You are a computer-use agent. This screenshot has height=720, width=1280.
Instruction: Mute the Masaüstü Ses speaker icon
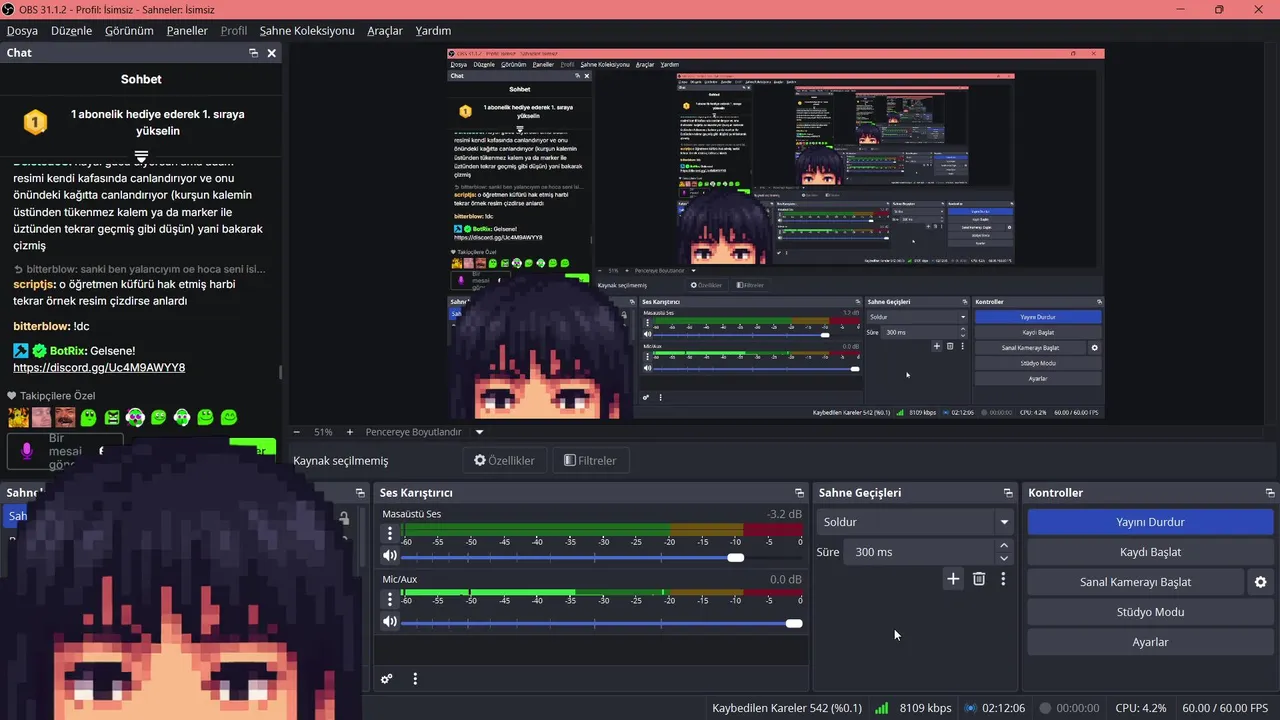coord(389,556)
